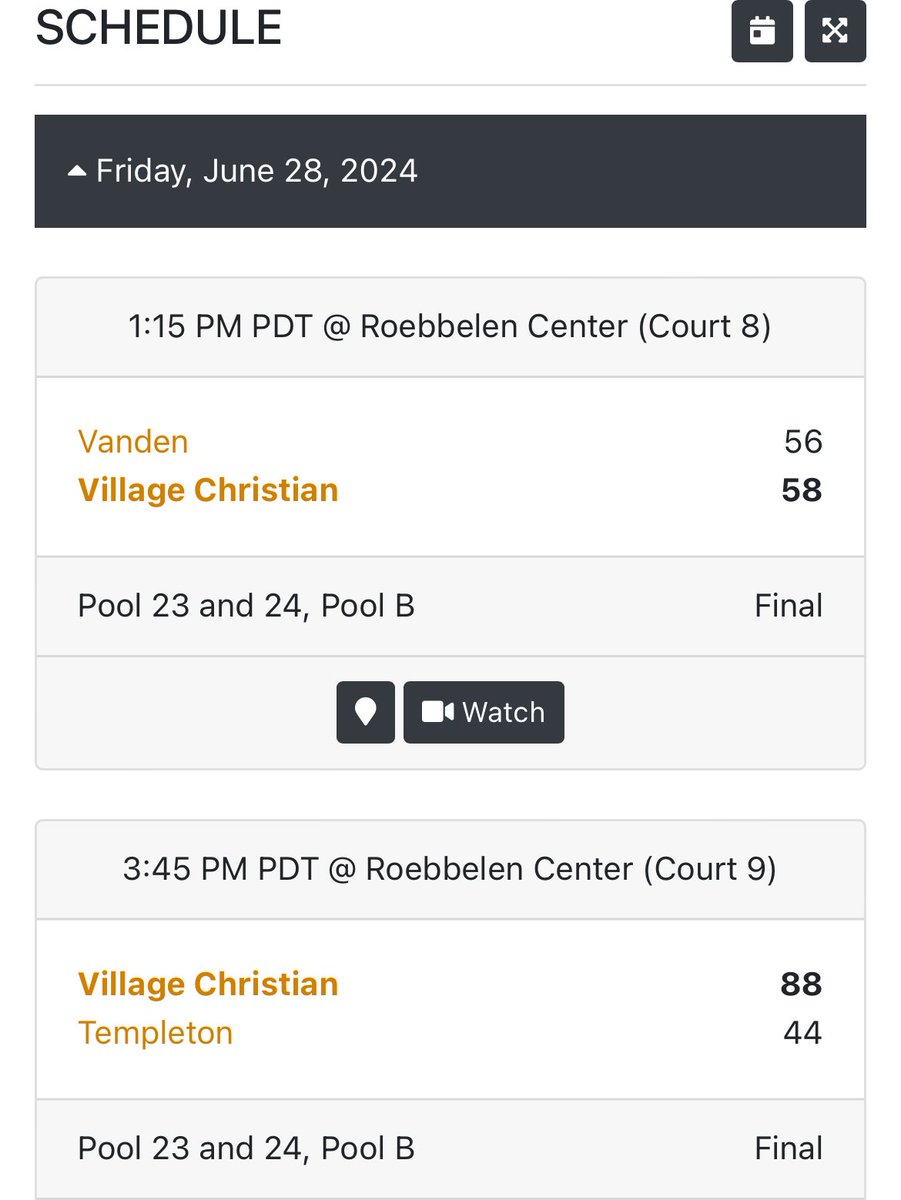Open the Templeton team link
The width and height of the screenshot is (901, 1200).
point(155,1033)
